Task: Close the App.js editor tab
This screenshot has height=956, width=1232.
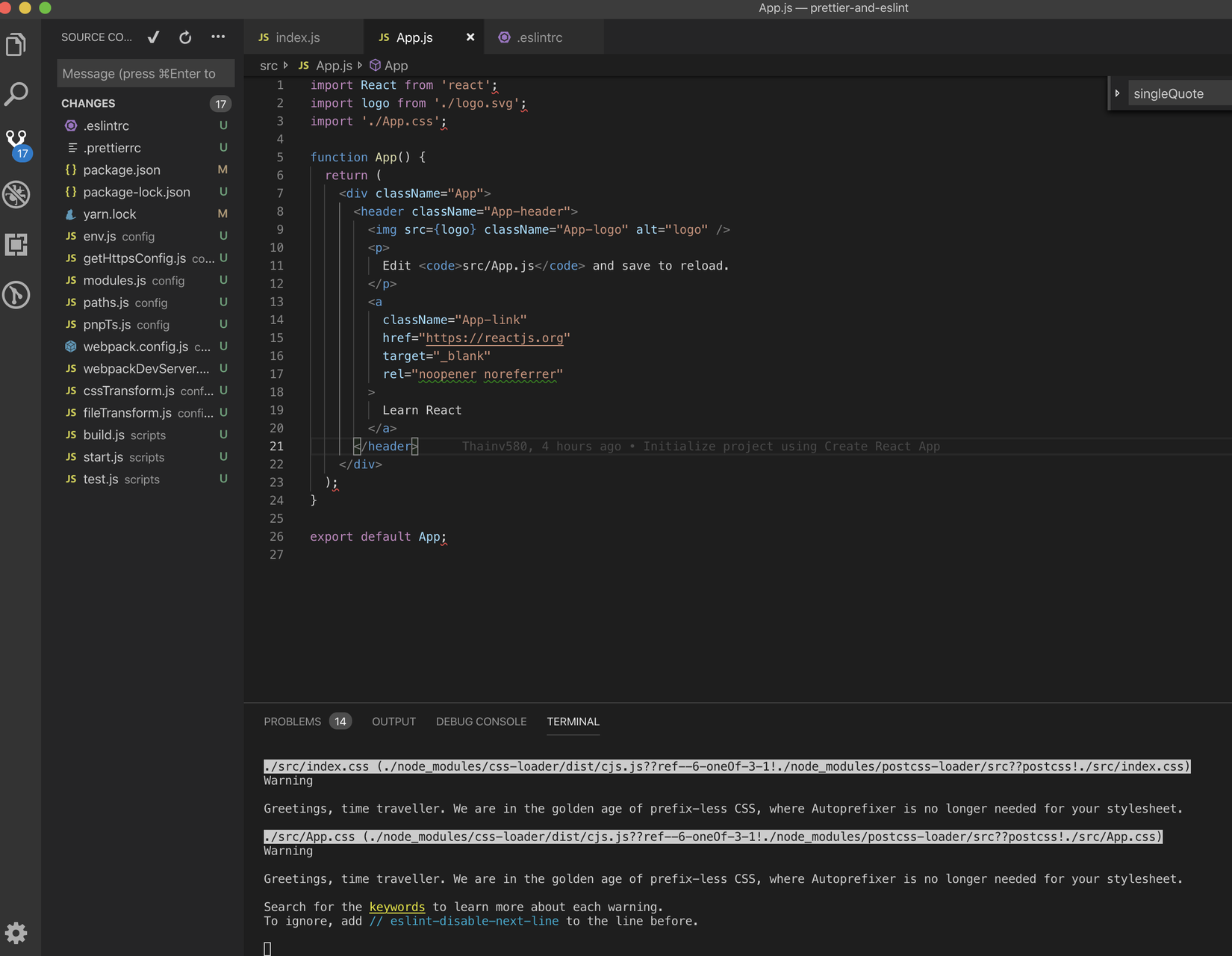Action: (x=470, y=37)
